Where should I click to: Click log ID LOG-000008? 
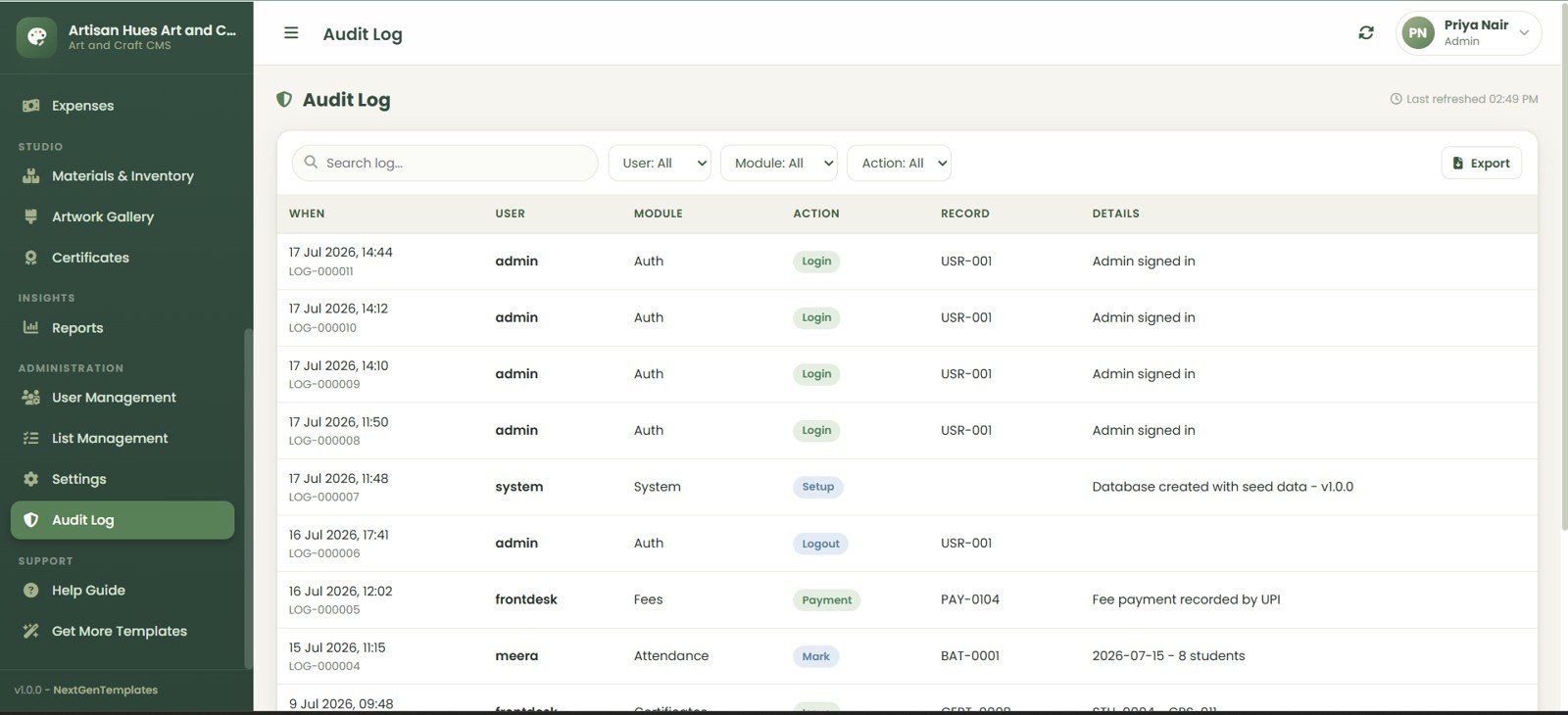324,441
